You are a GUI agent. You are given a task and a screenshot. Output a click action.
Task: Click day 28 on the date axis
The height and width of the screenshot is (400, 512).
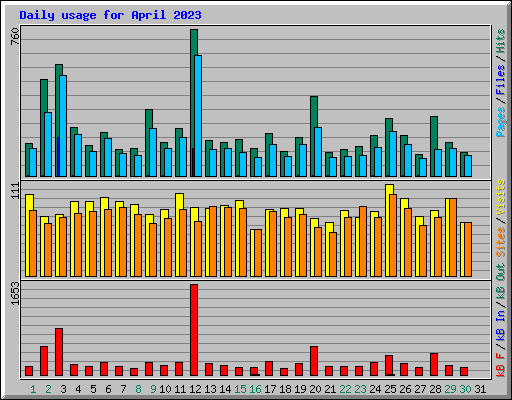pos(435,389)
